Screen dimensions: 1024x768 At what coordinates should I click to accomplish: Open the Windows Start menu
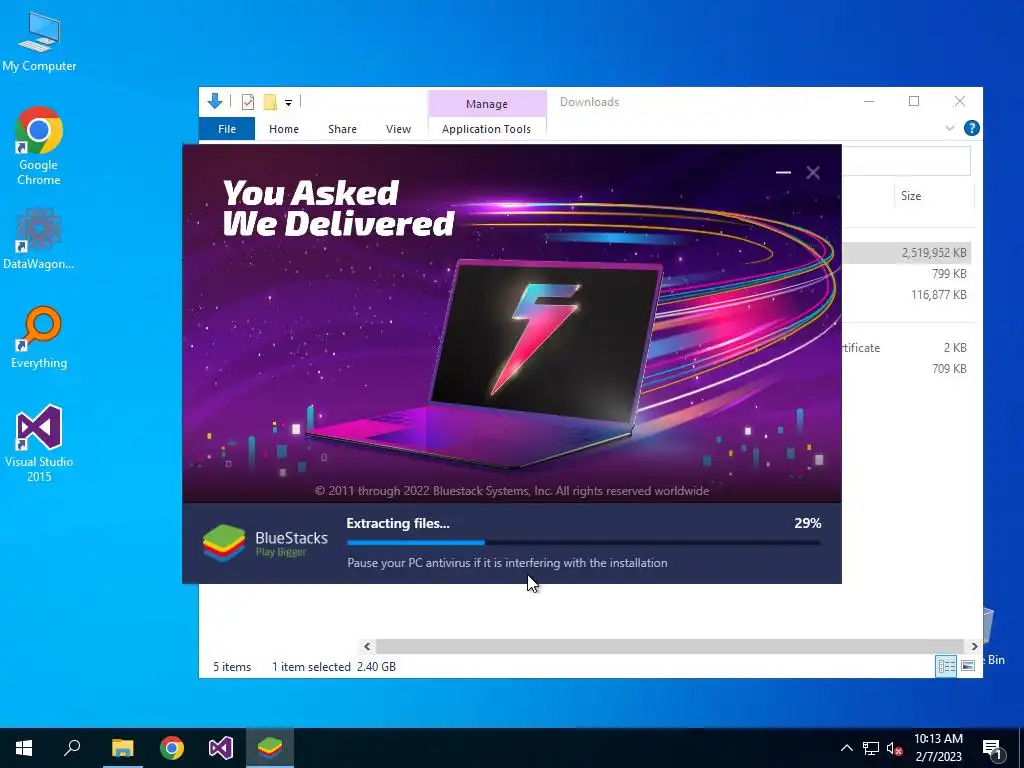click(x=24, y=748)
